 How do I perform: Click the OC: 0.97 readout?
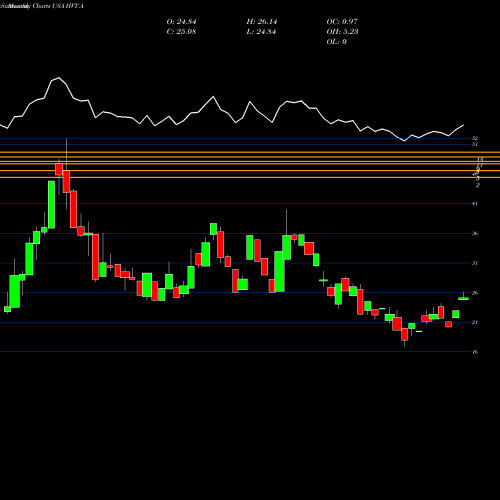[x=342, y=22]
